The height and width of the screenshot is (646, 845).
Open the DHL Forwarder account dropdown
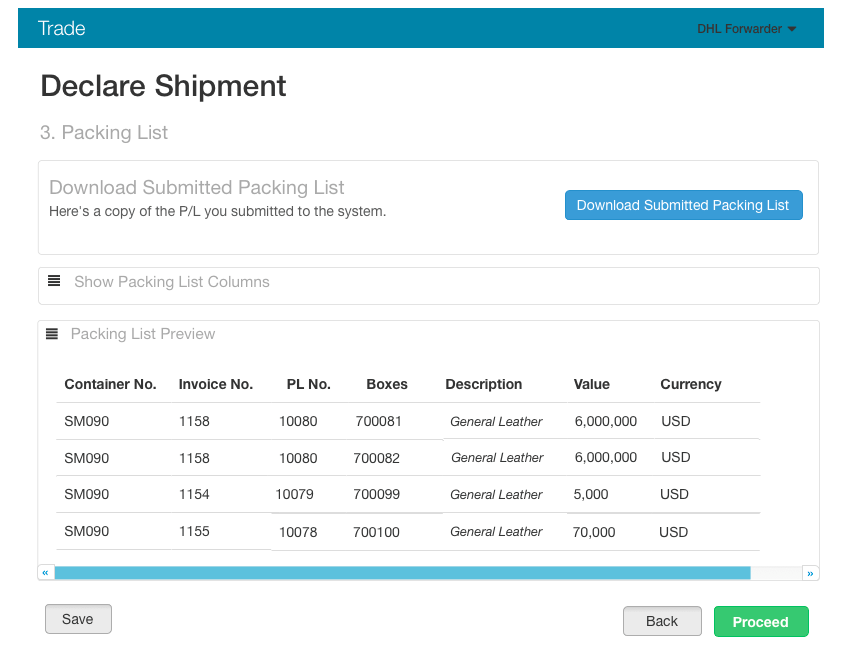(x=746, y=29)
